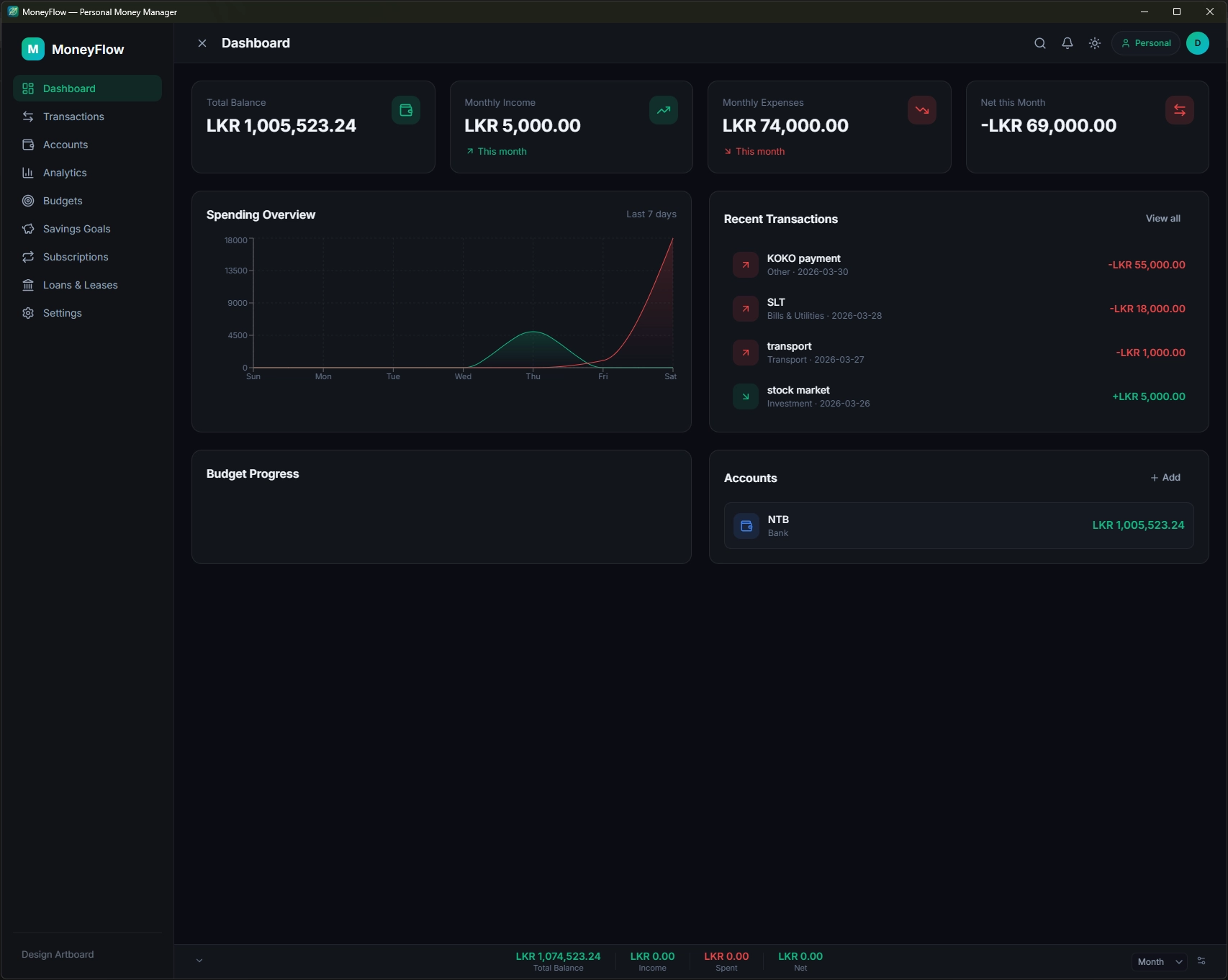Add a new account with Add button
Viewport: 1228px width, 980px height.
1165,477
